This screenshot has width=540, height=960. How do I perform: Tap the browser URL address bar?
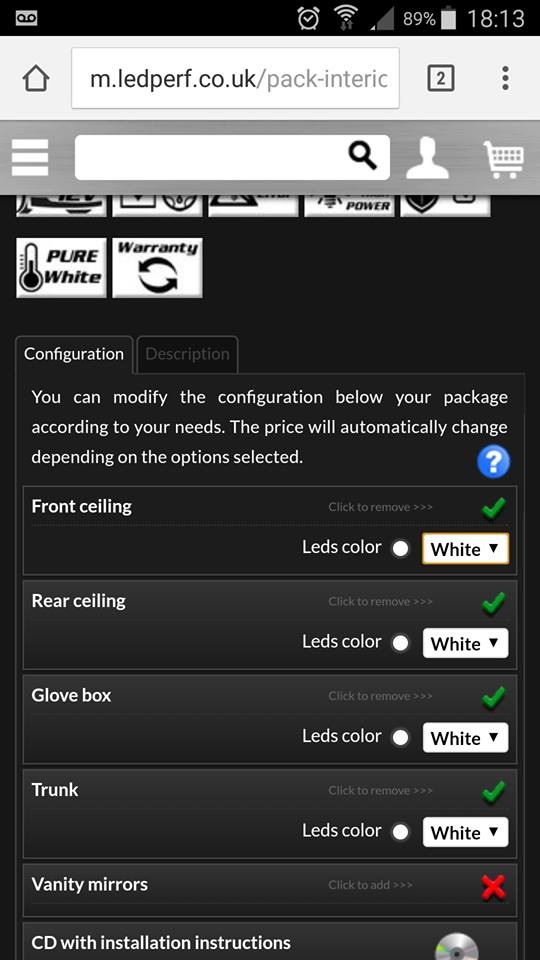coord(235,78)
